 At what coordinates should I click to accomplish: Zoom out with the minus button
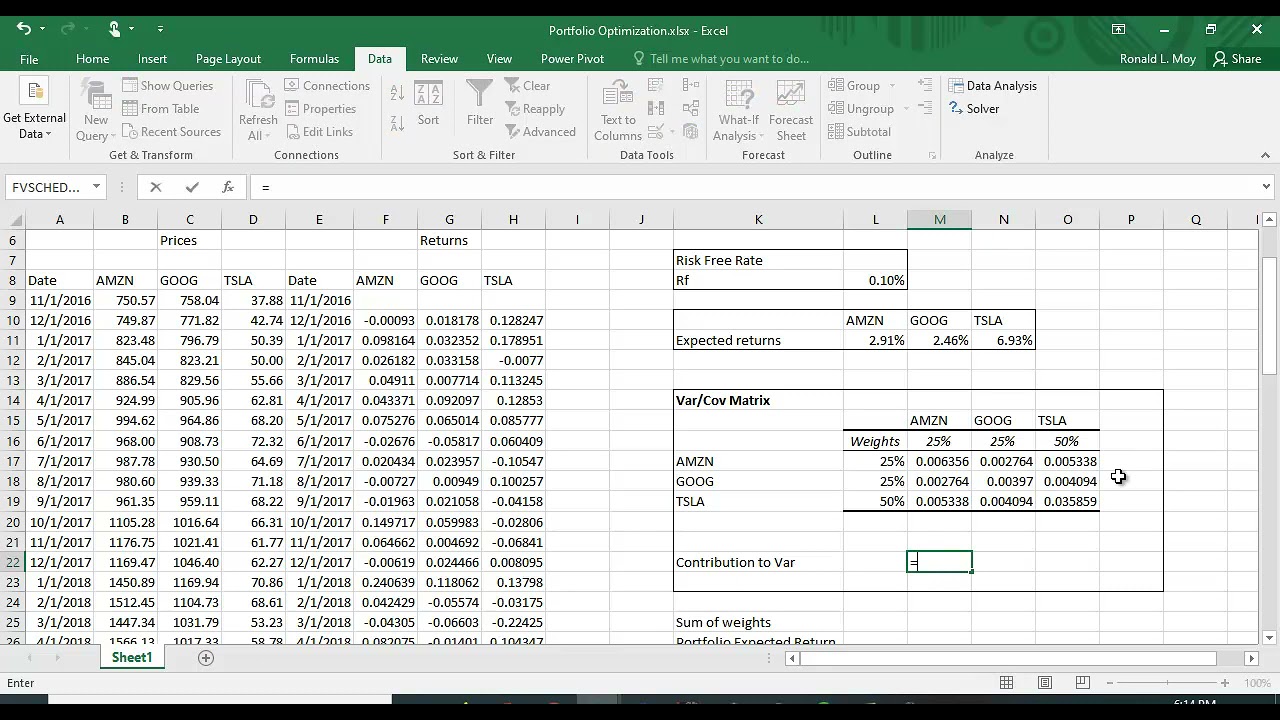(x=1110, y=683)
